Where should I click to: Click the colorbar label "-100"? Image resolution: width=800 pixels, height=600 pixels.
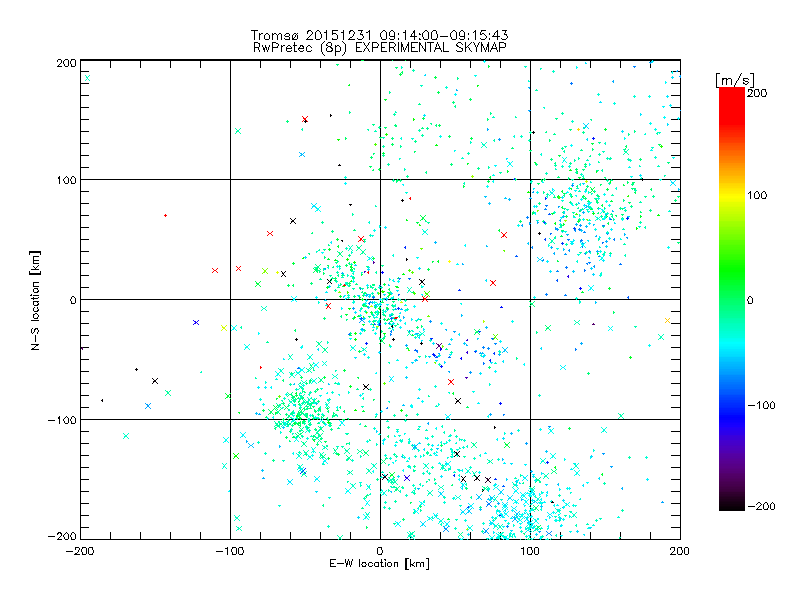pos(761,405)
